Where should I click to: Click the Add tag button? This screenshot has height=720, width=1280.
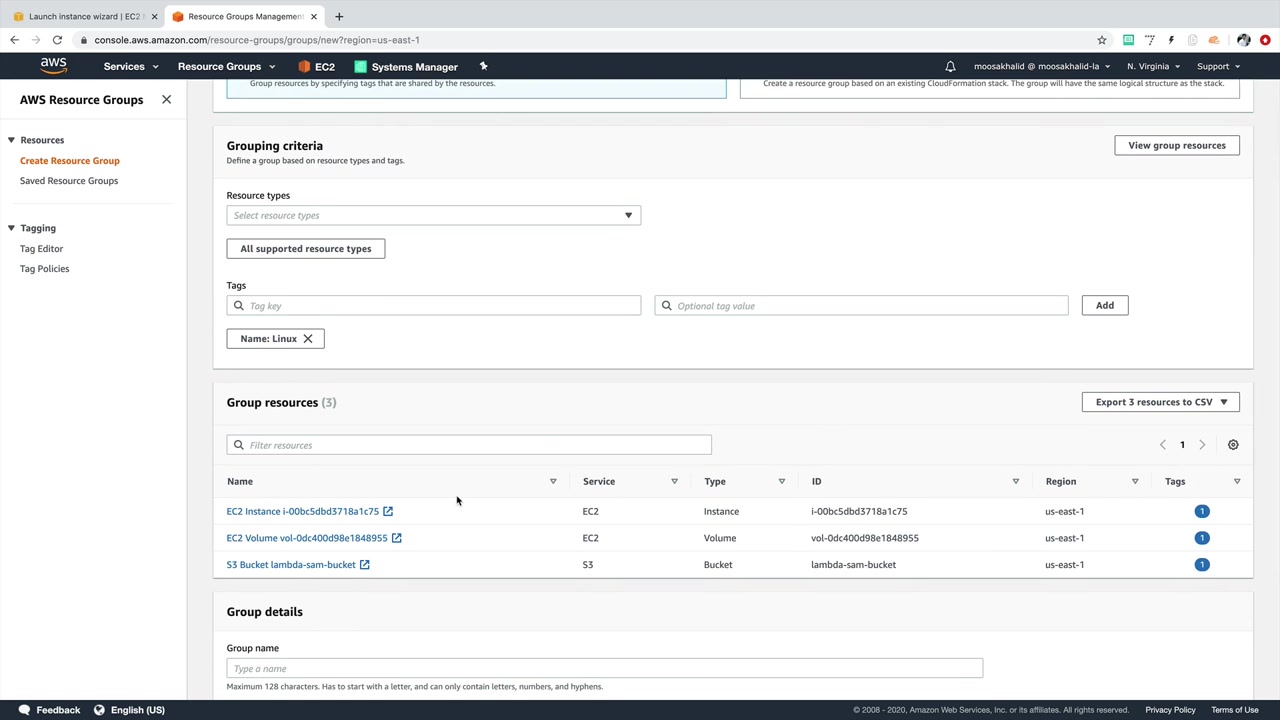point(1105,306)
